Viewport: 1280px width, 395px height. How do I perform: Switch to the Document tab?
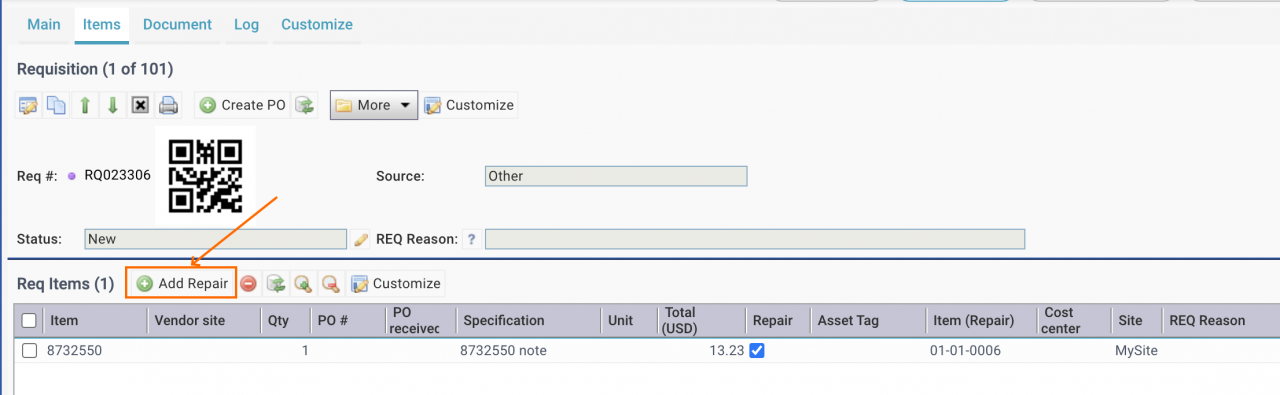(177, 24)
